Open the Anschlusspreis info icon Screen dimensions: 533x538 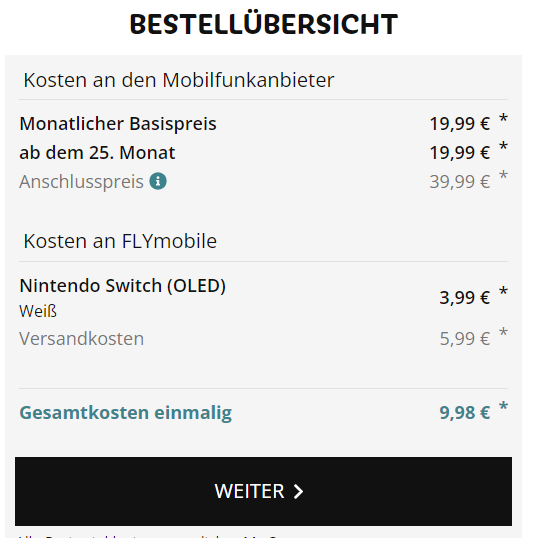pyautogui.click(x=158, y=181)
